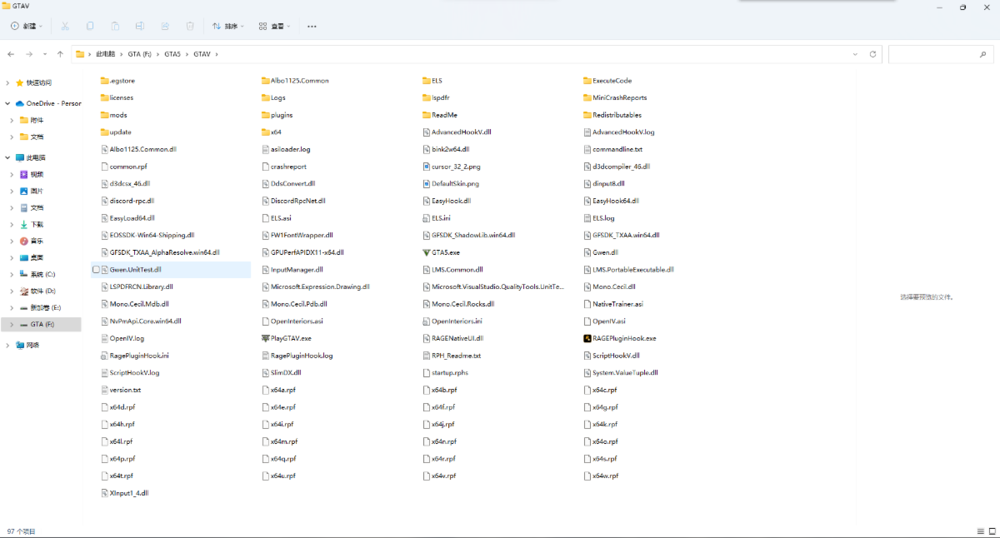Select the PlayGTAV.exe launcher icon

click(x=265, y=338)
